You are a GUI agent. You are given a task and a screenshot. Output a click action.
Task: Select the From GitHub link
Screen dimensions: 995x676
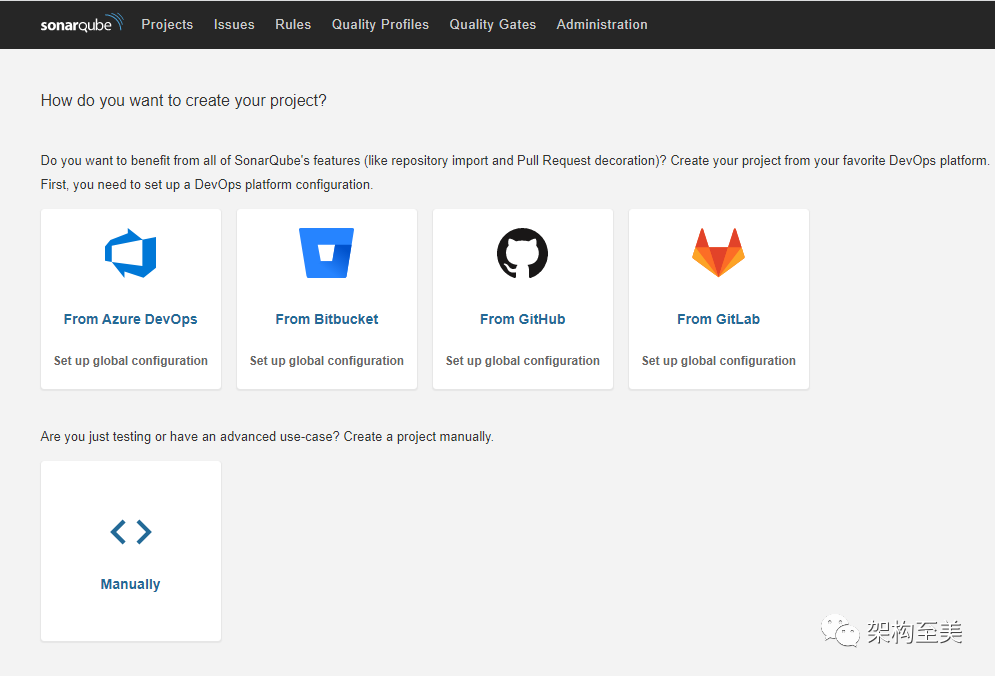523,319
